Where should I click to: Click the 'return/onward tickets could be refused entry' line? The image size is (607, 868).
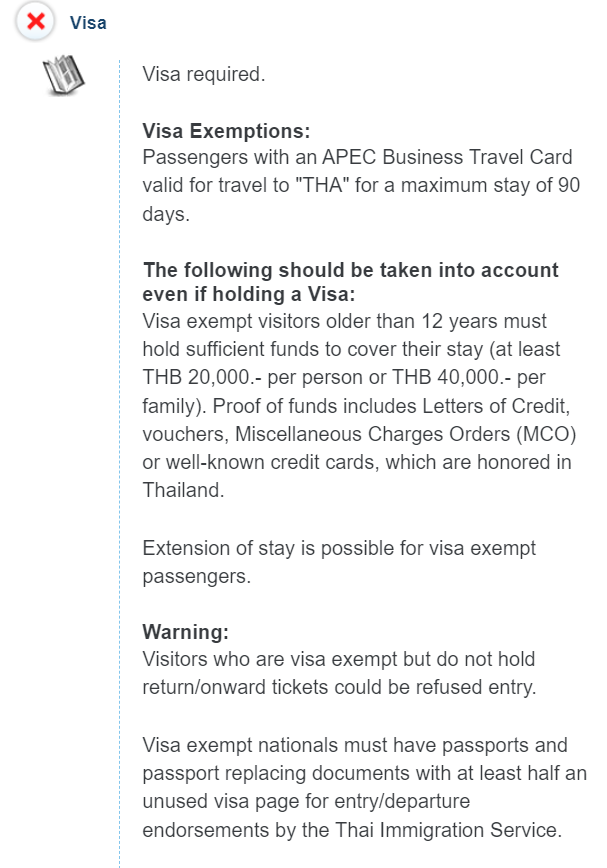339,688
